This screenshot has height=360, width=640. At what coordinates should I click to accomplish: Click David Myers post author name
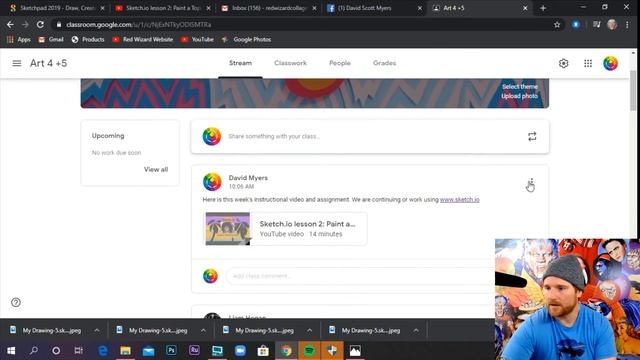(248, 178)
